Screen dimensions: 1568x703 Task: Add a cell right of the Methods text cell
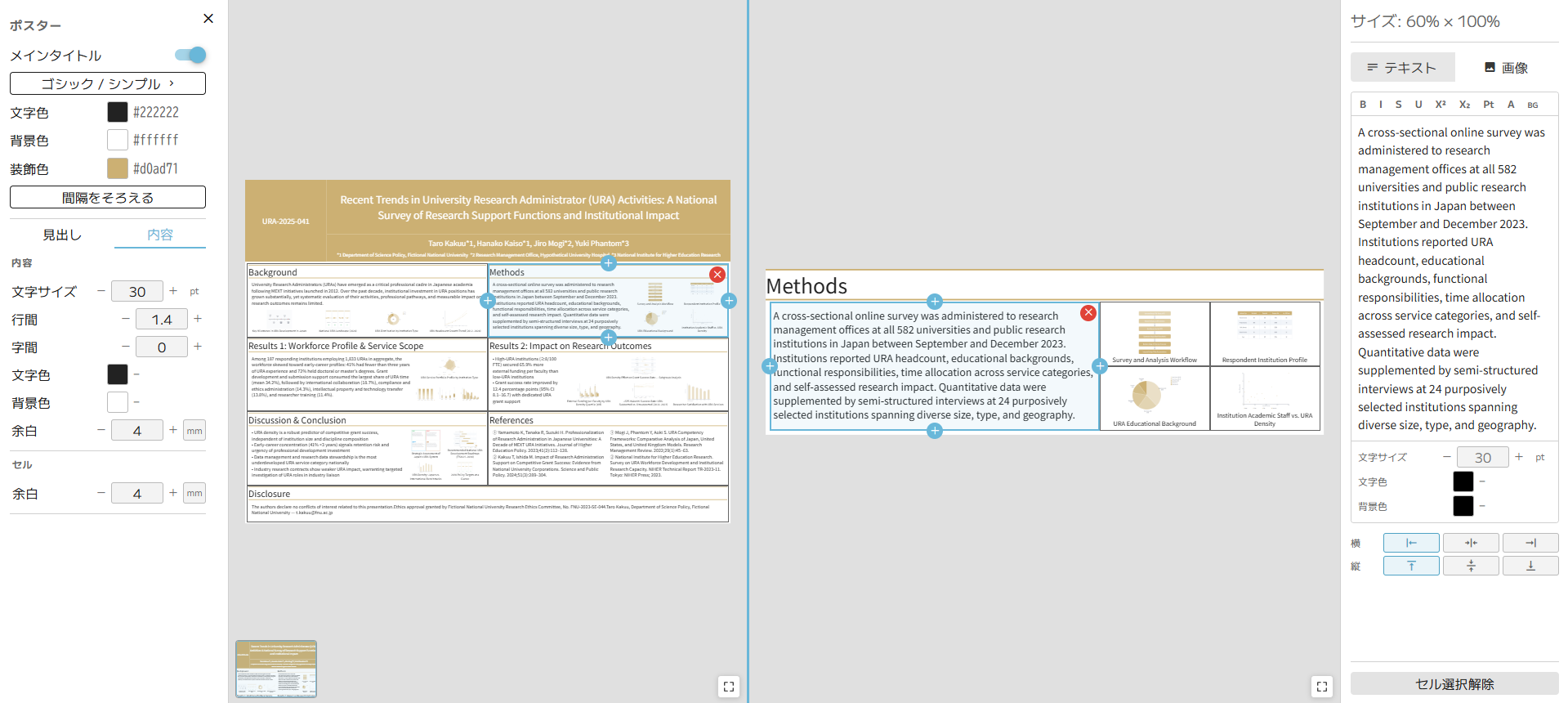1100,366
